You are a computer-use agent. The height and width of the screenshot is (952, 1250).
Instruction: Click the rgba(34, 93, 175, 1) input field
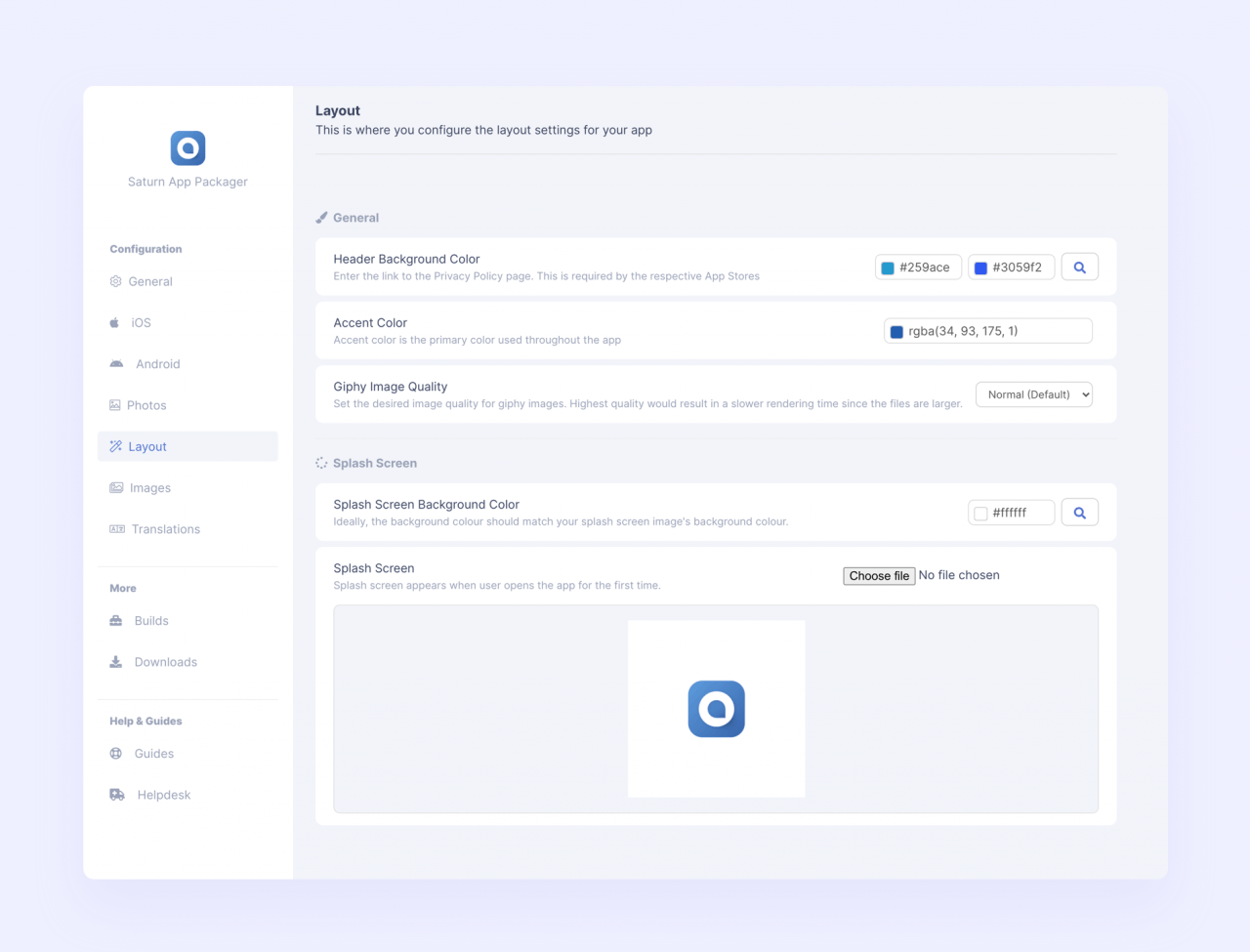click(x=988, y=331)
